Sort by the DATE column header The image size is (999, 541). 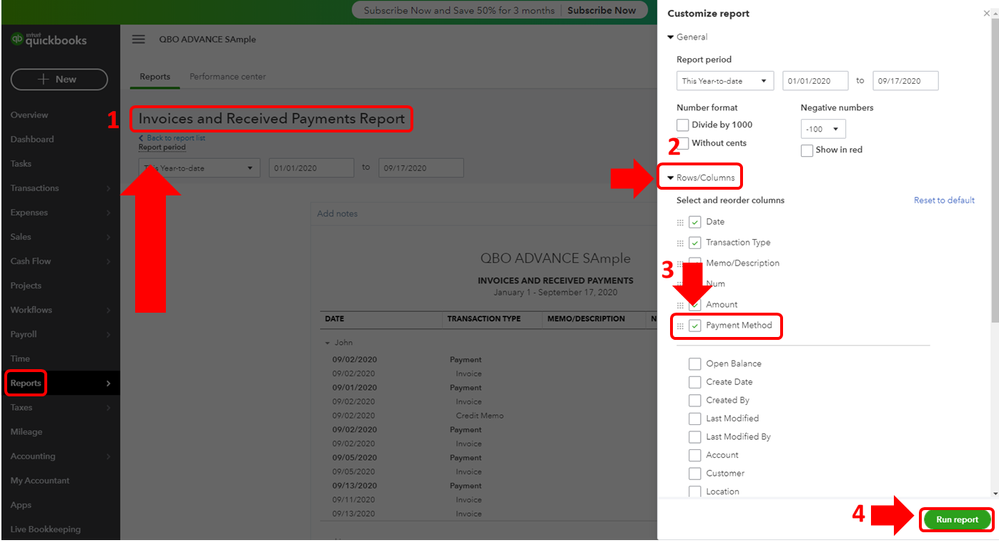(x=334, y=319)
